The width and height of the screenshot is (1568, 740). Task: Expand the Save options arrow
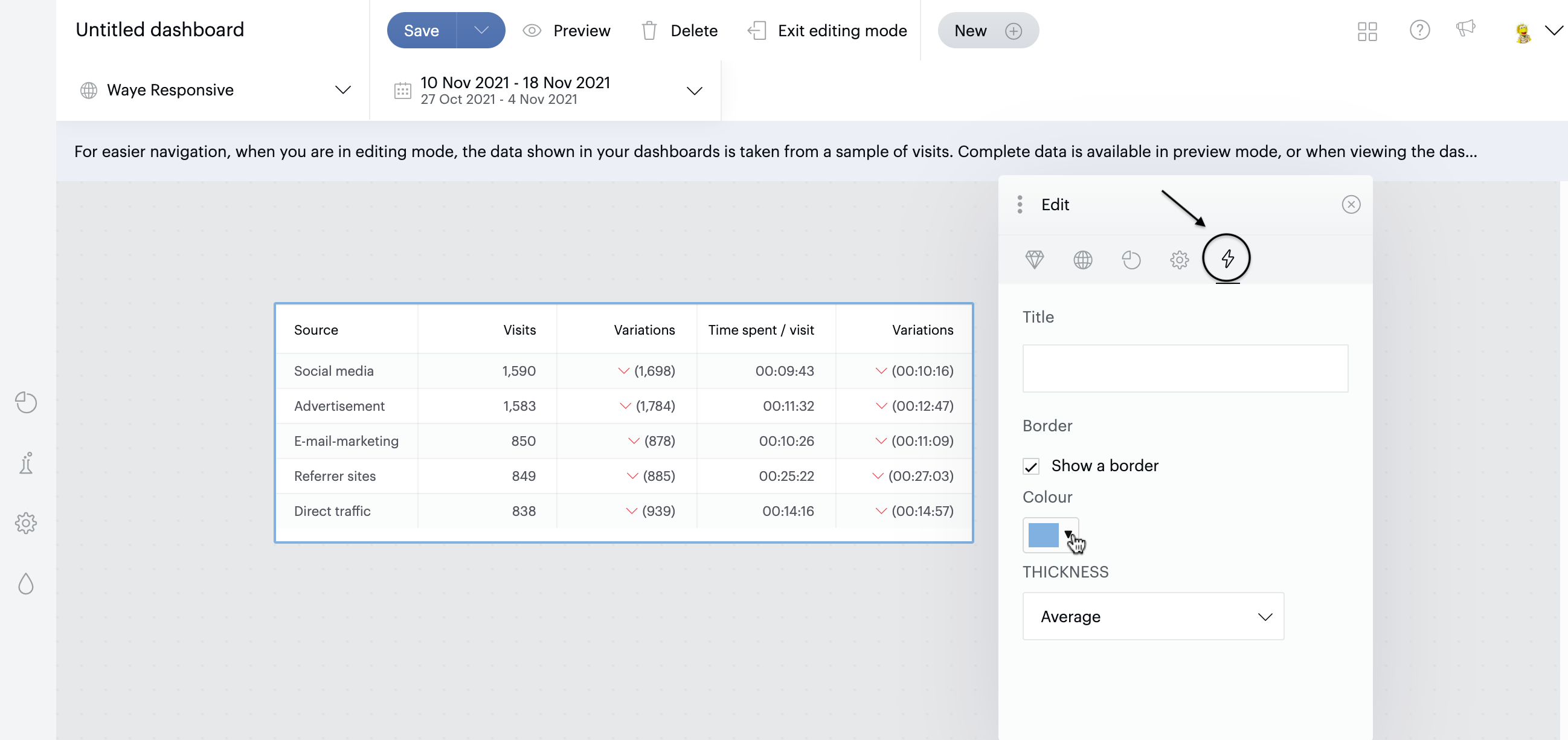(x=481, y=30)
